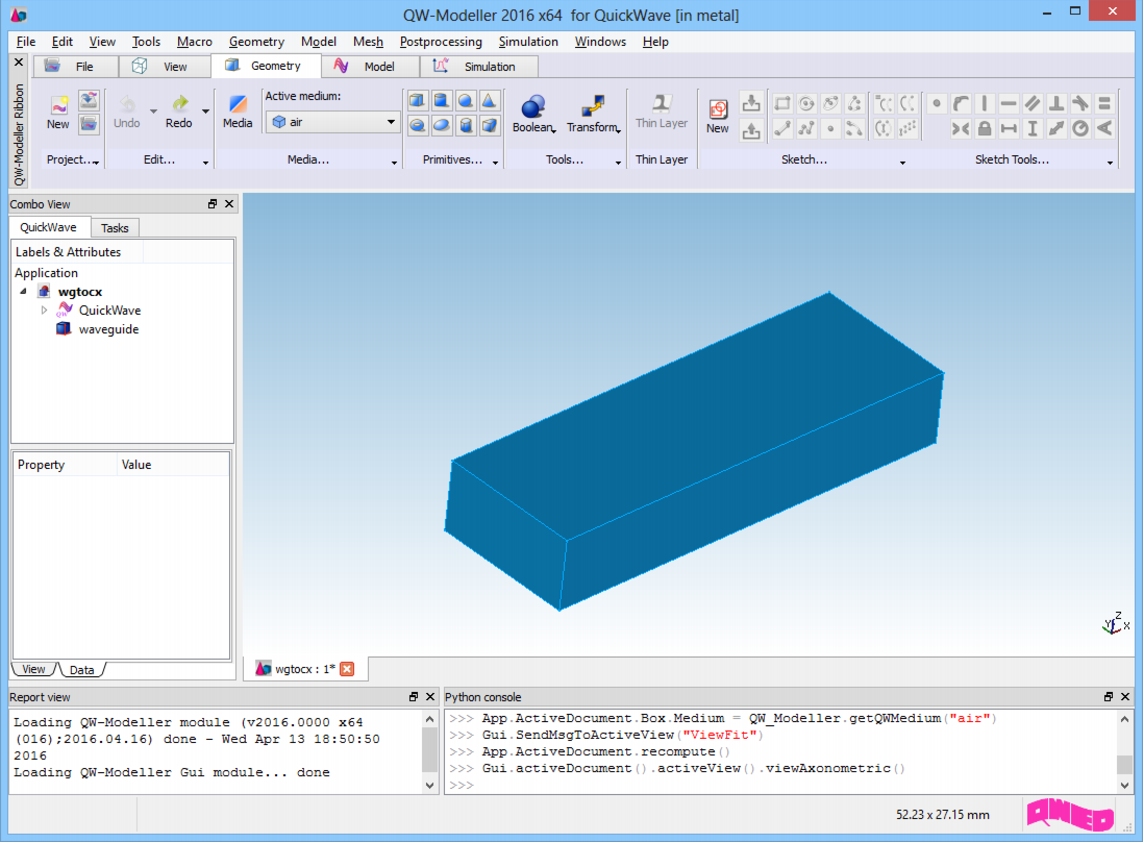The width and height of the screenshot is (1144, 844).
Task: Apply the radius constraint sketch tool
Action: click(1081, 129)
